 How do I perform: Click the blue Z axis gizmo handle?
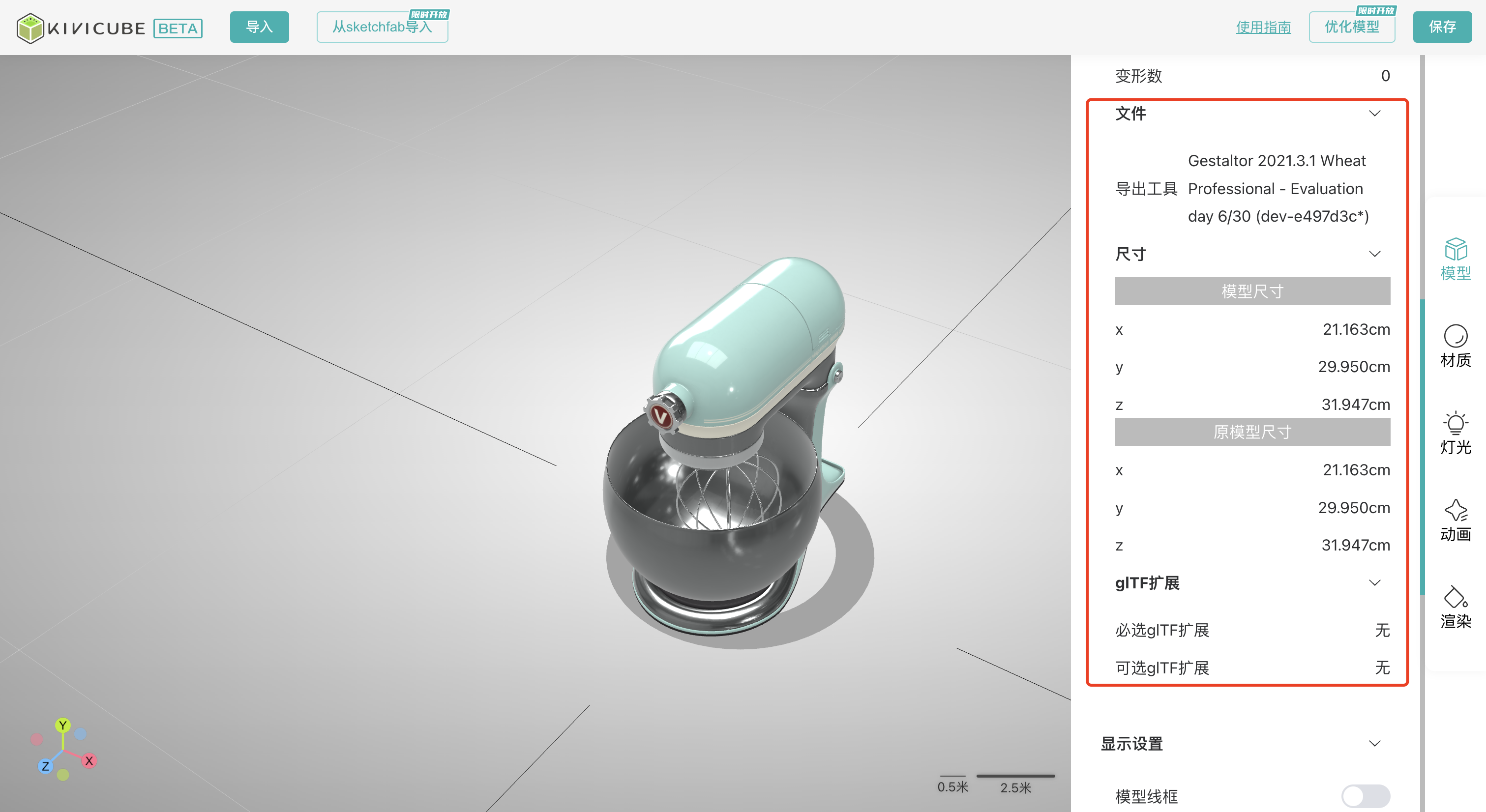(45, 766)
